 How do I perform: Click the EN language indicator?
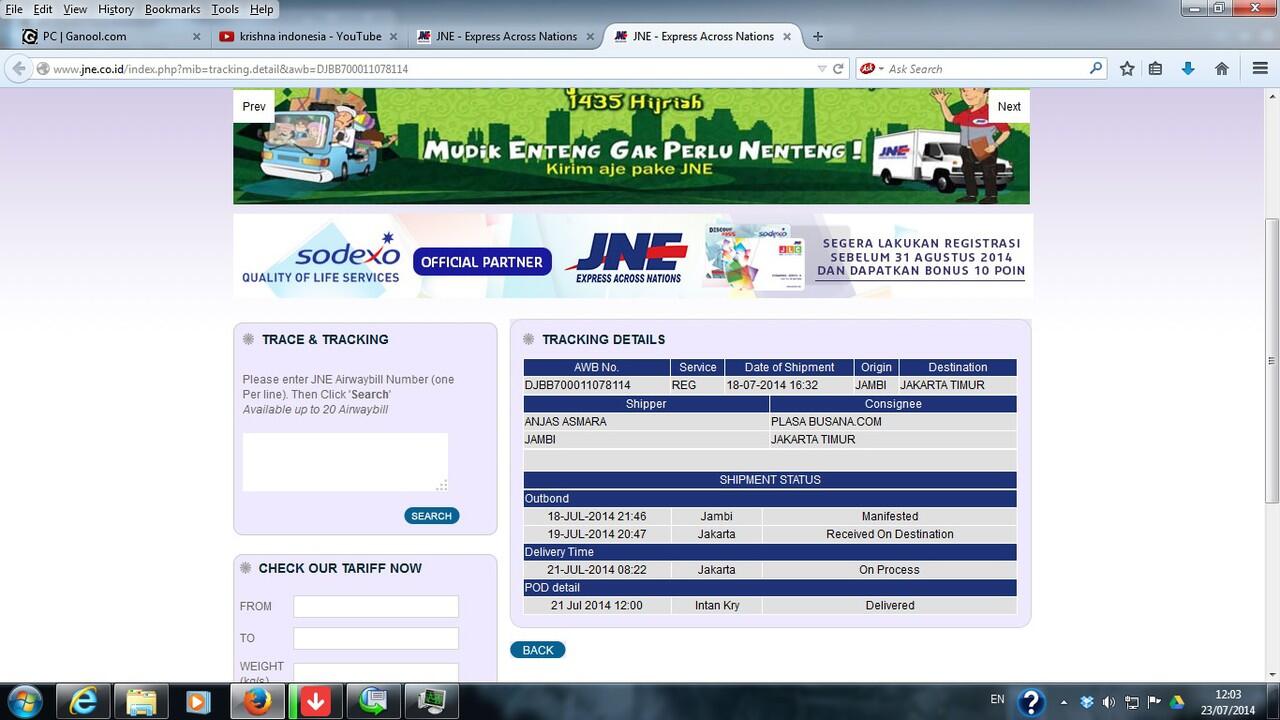coord(997,699)
